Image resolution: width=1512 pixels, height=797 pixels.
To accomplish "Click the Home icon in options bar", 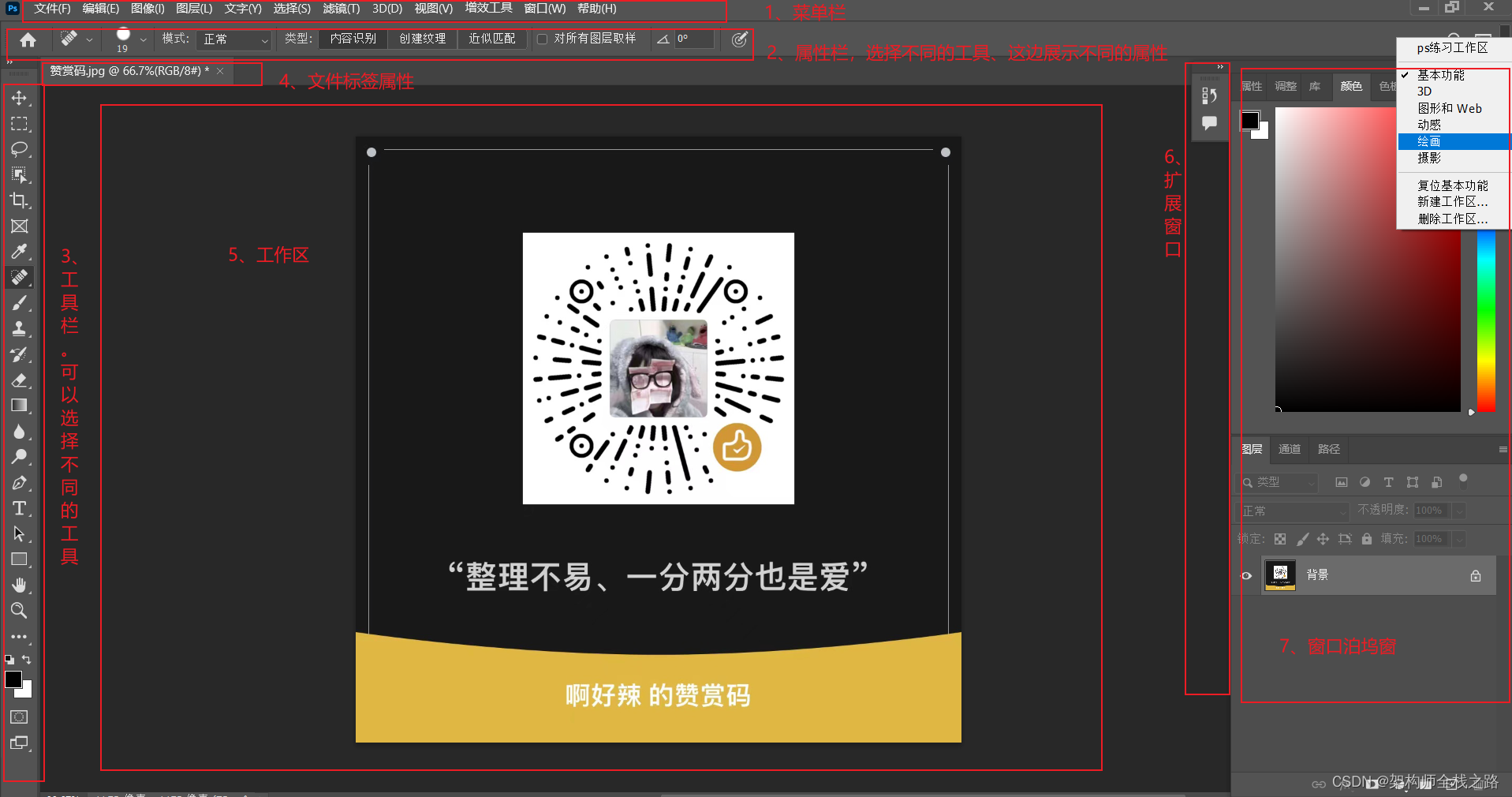I will 28,39.
